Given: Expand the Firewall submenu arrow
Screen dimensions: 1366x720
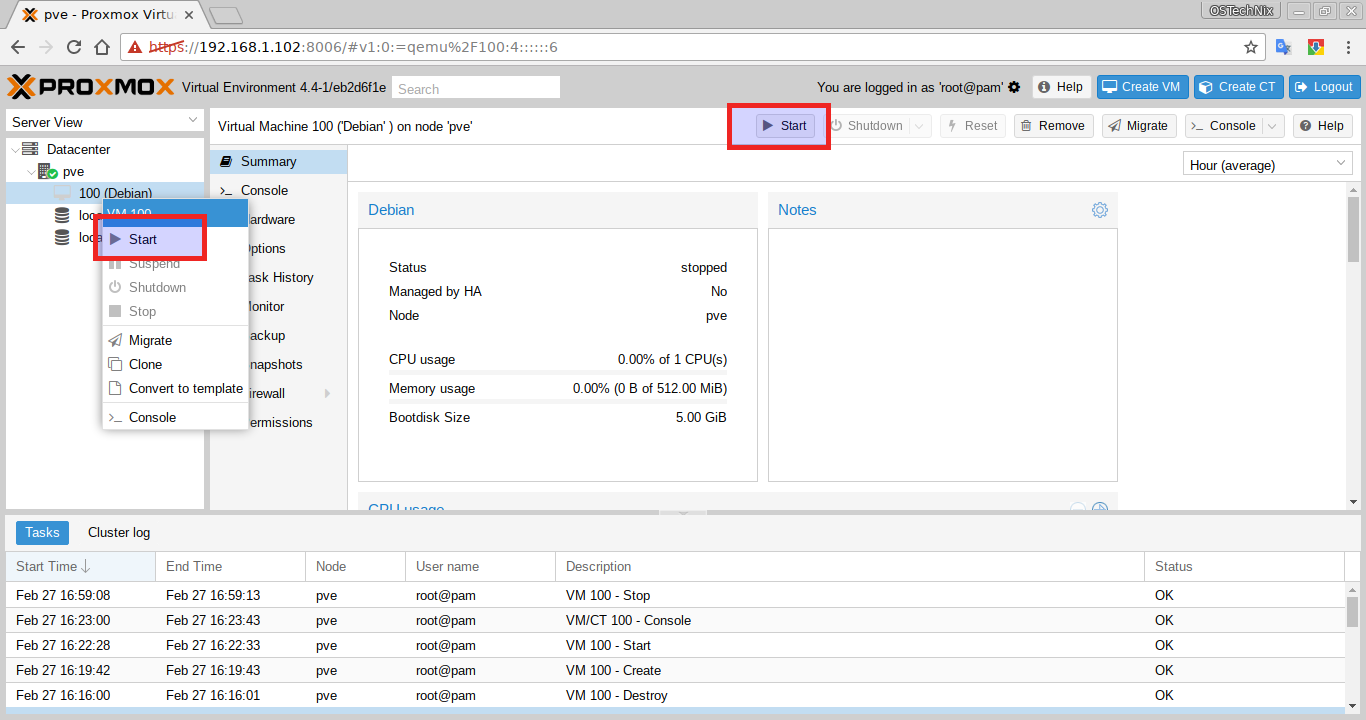Looking at the screenshot, I should click(x=327, y=394).
